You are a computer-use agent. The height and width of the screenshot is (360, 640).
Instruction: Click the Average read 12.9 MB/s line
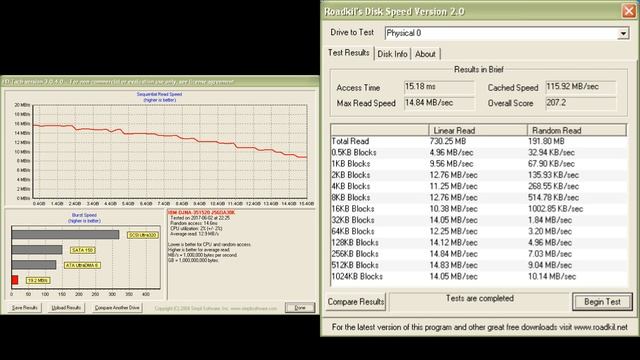(195, 234)
